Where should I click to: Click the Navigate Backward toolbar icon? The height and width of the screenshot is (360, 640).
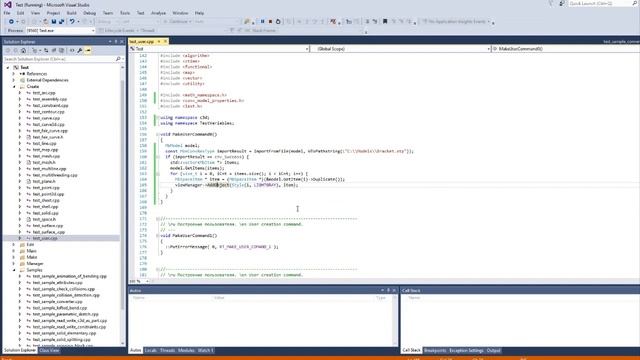pos(11,22)
